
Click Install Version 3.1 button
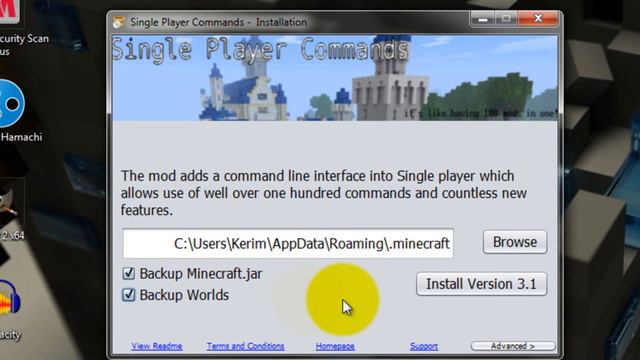pos(481,284)
